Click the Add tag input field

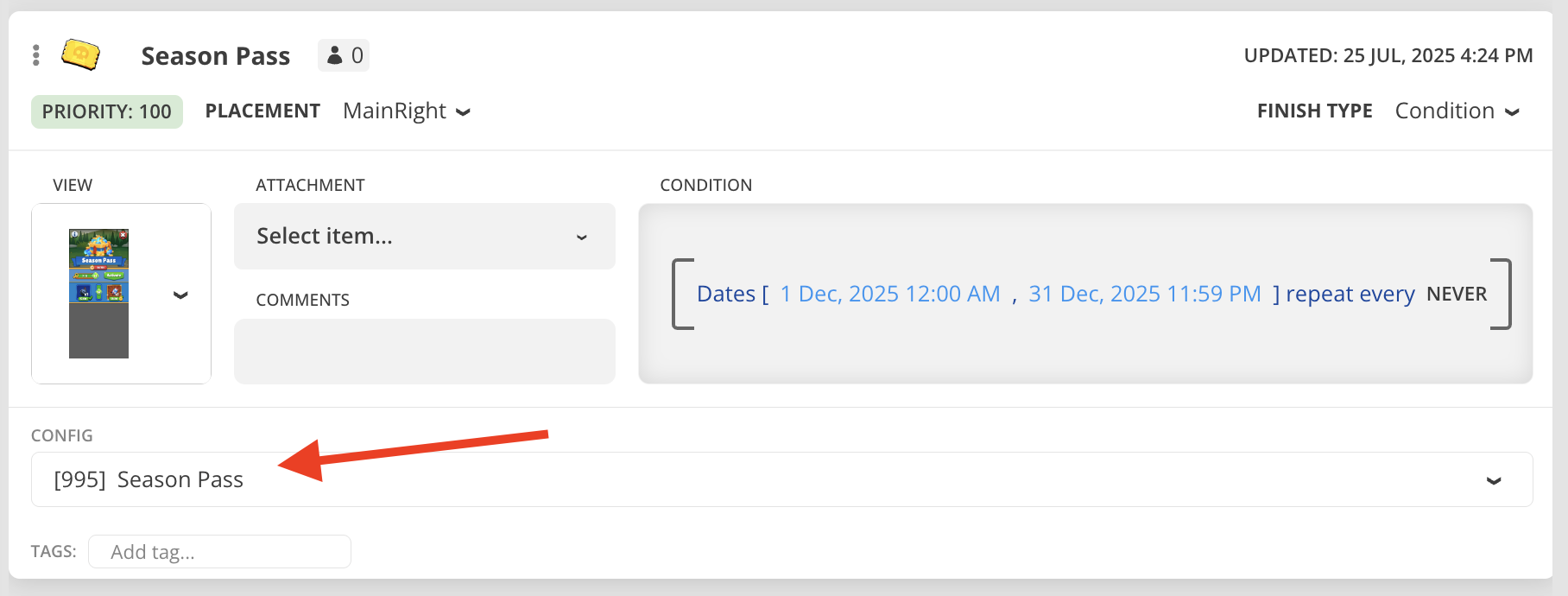pyautogui.click(x=219, y=551)
